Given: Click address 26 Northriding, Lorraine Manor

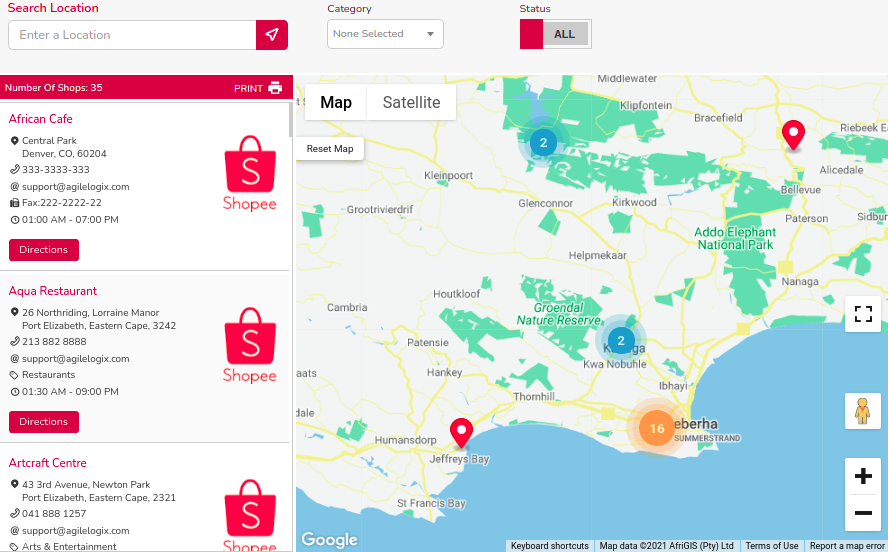Looking at the screenshot, I should click(x=91, y=313).
